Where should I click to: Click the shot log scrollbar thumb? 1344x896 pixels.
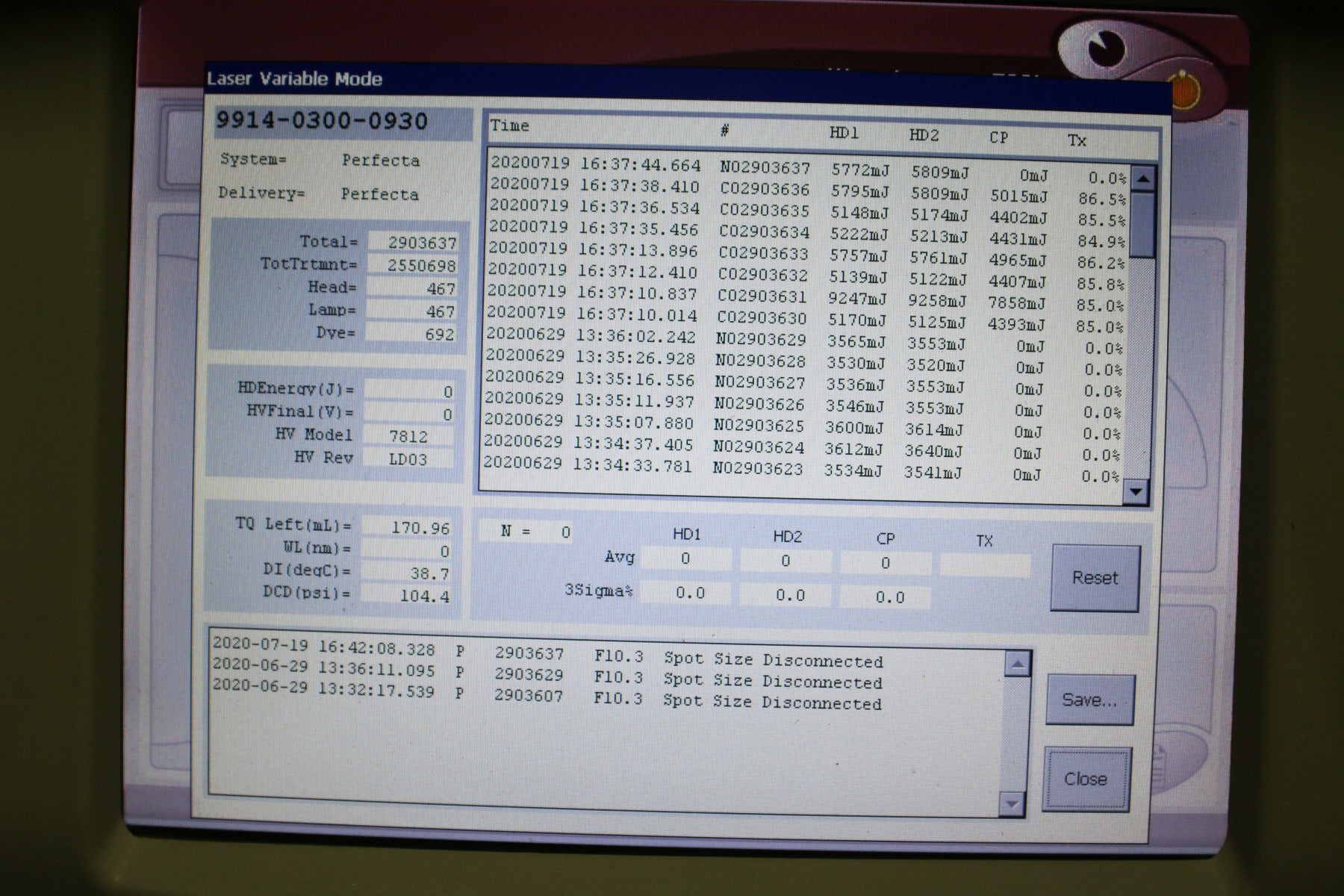tap(1142, 224)
